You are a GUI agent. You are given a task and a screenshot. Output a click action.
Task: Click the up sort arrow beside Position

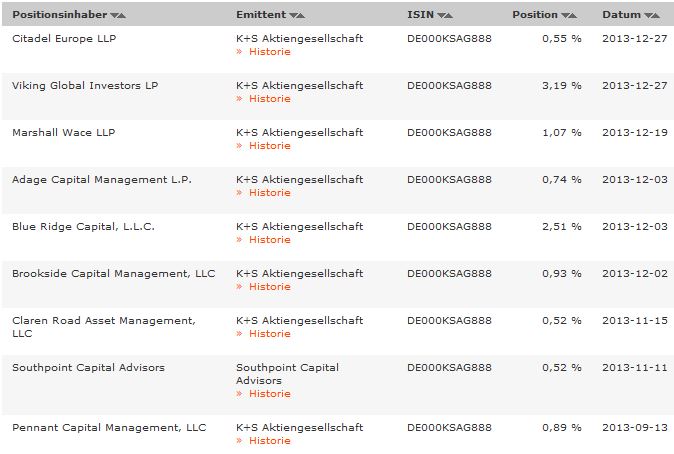[x=575, y=16]
